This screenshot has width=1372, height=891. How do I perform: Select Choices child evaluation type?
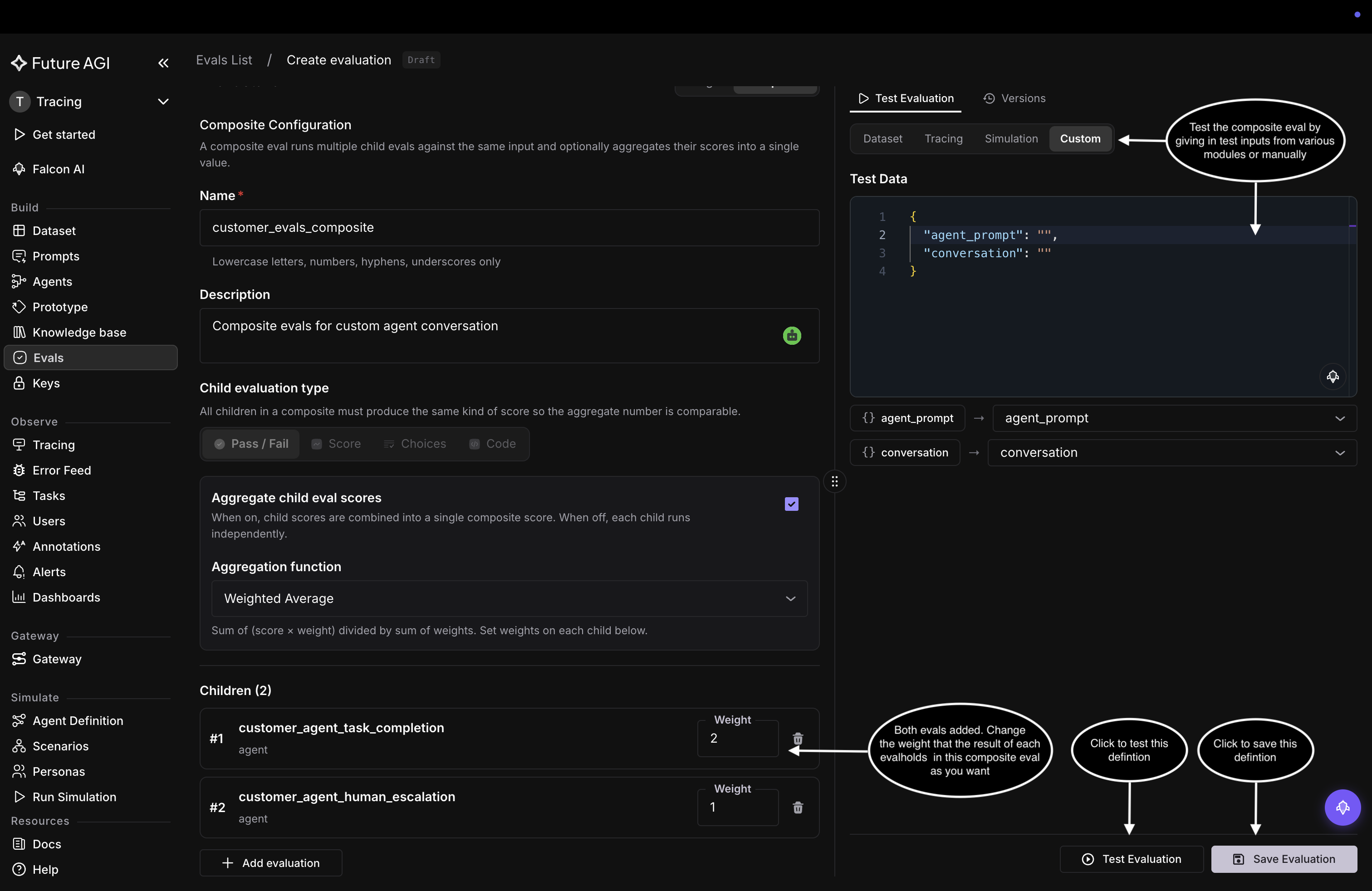(x=415, y=443)
